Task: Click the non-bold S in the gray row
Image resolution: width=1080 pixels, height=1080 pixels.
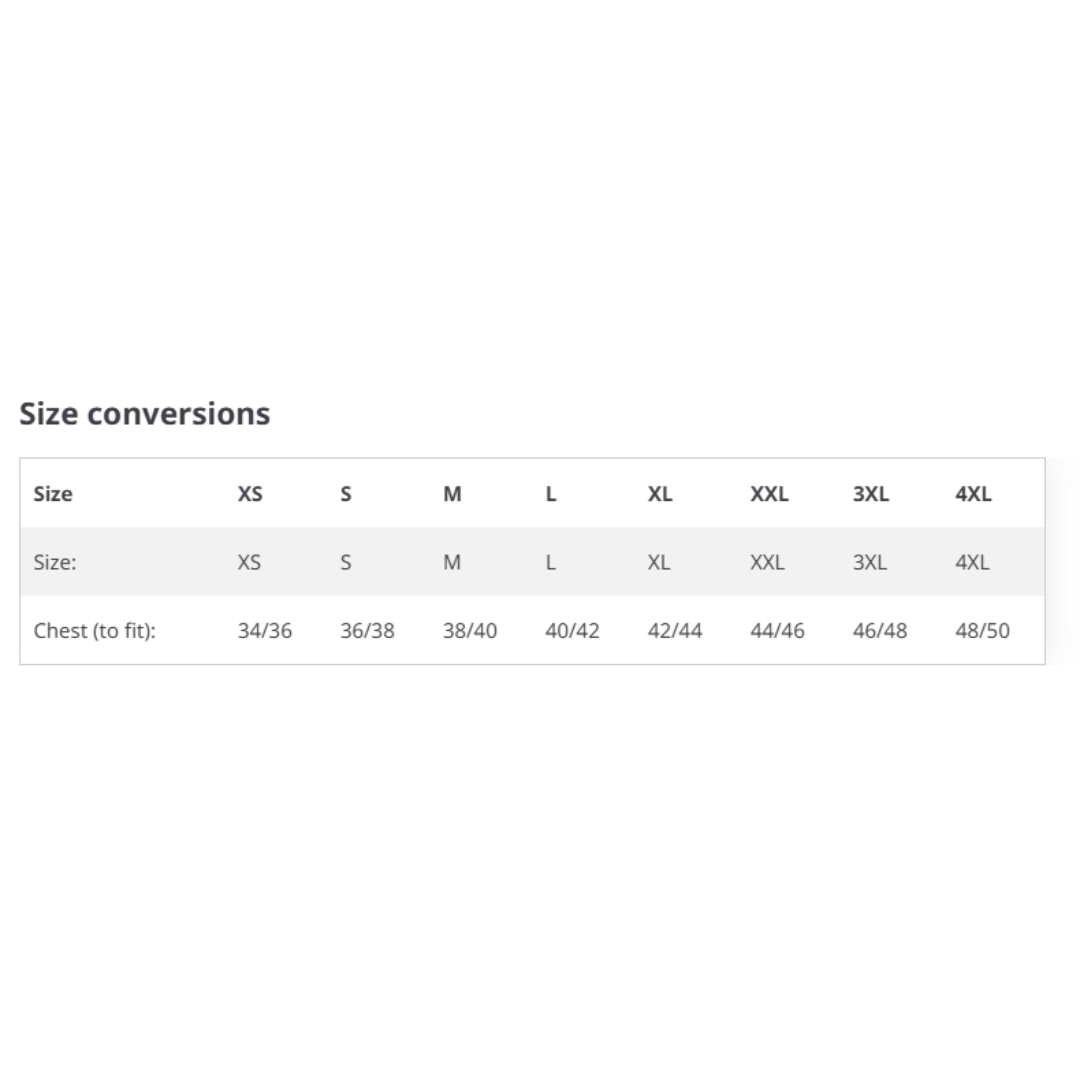Action: tap(345, 562)
